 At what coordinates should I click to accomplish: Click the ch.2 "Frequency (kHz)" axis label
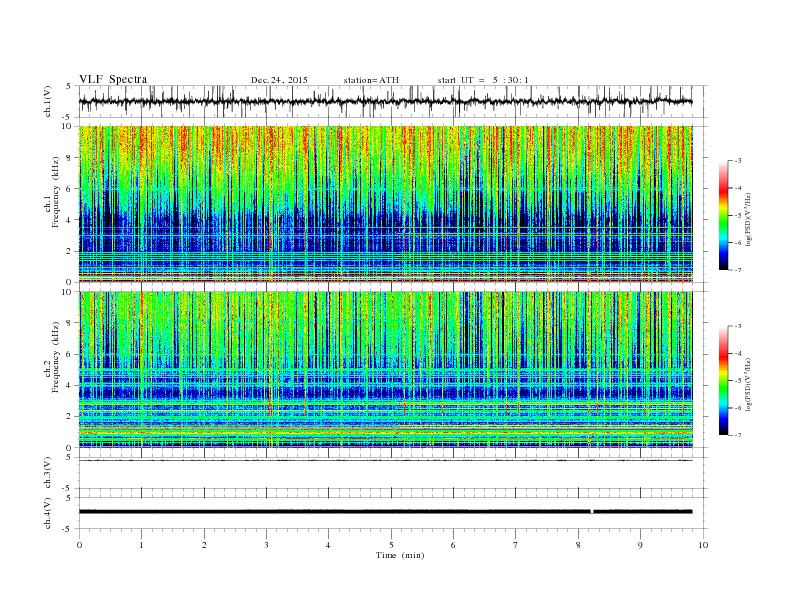click(55, 356)
